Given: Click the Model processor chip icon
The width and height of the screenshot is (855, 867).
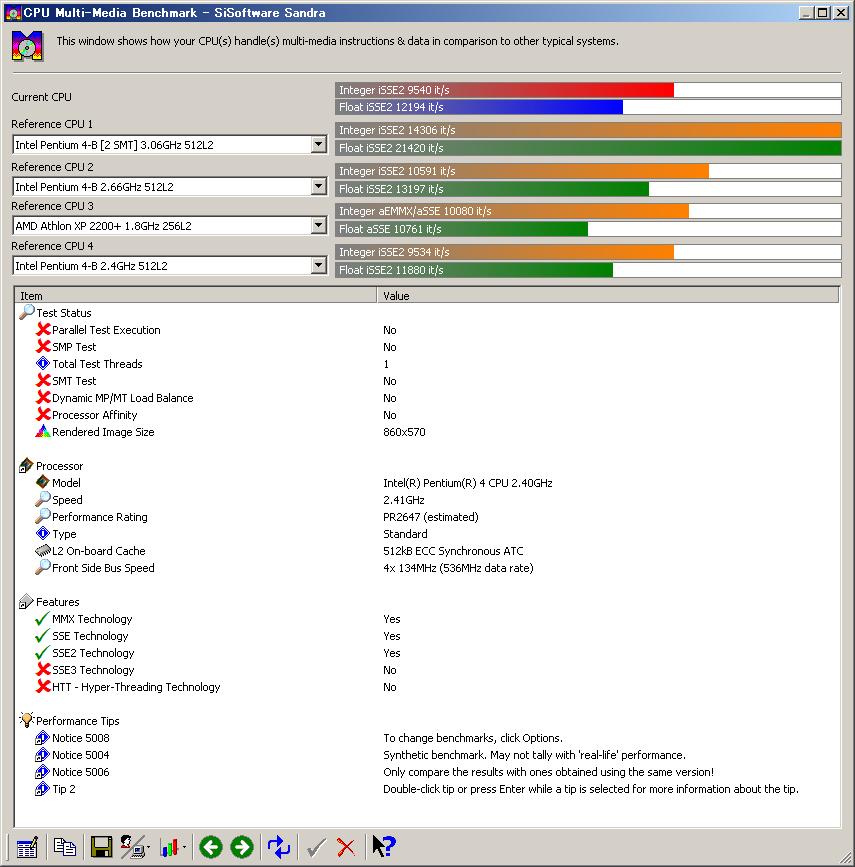Looking at the screenshot, I should coord(43,482).
